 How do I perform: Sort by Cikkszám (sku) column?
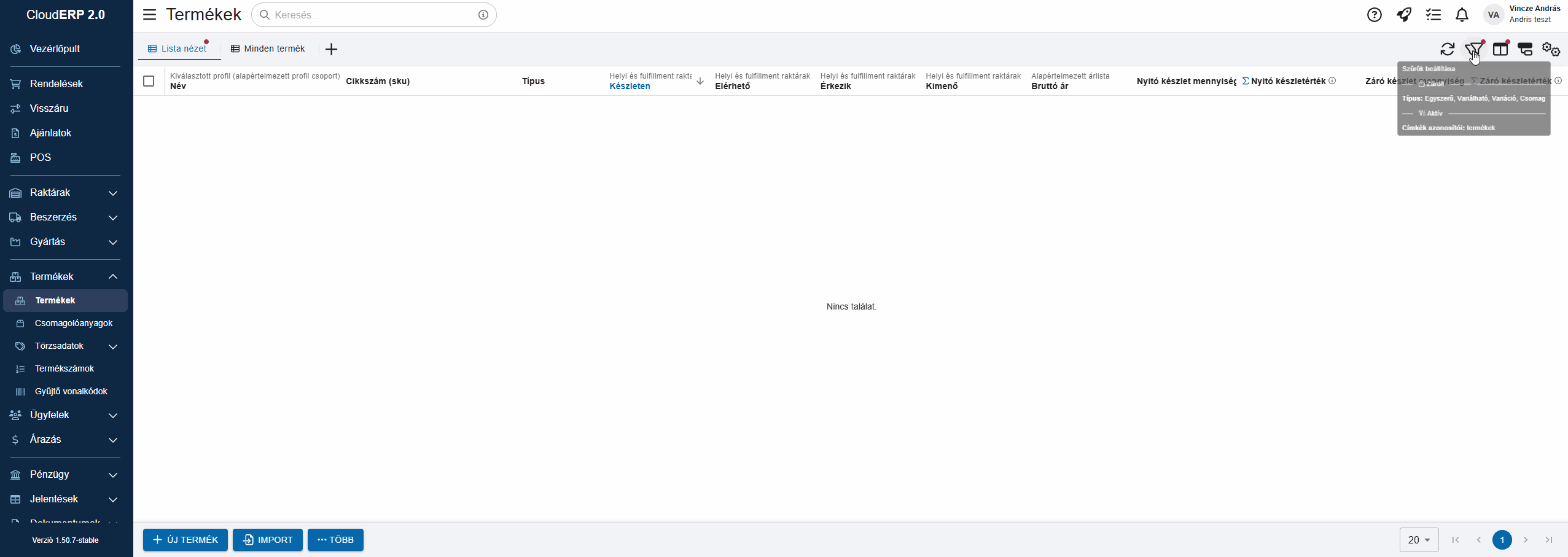[378, 81]
